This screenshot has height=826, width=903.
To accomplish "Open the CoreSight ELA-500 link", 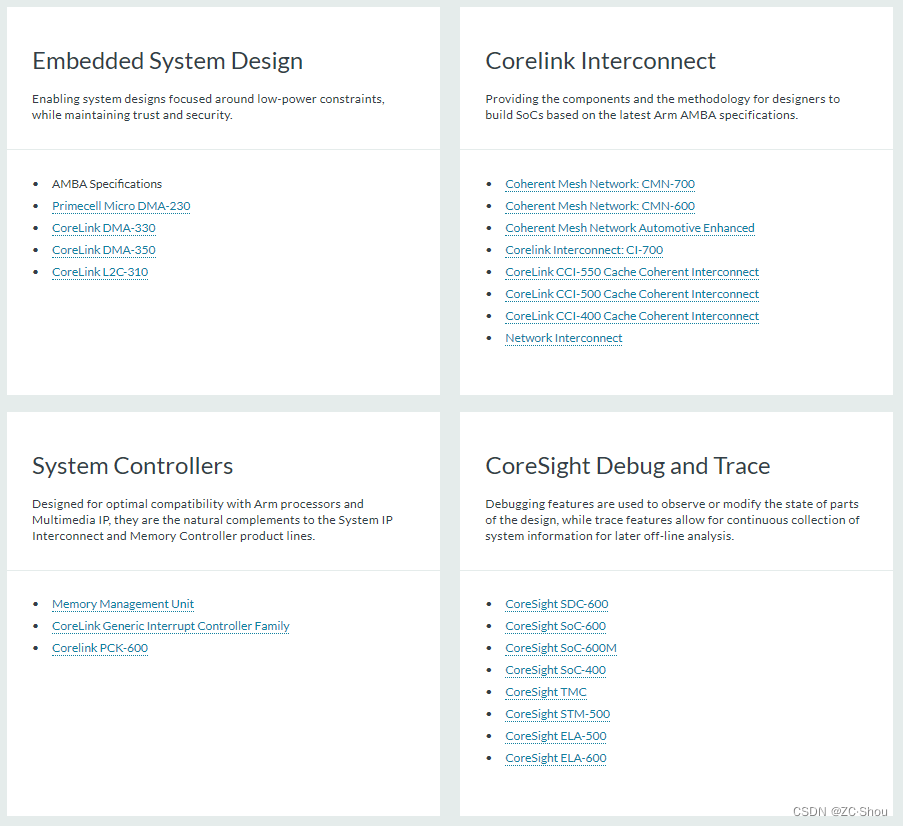I will pos(556,736).
